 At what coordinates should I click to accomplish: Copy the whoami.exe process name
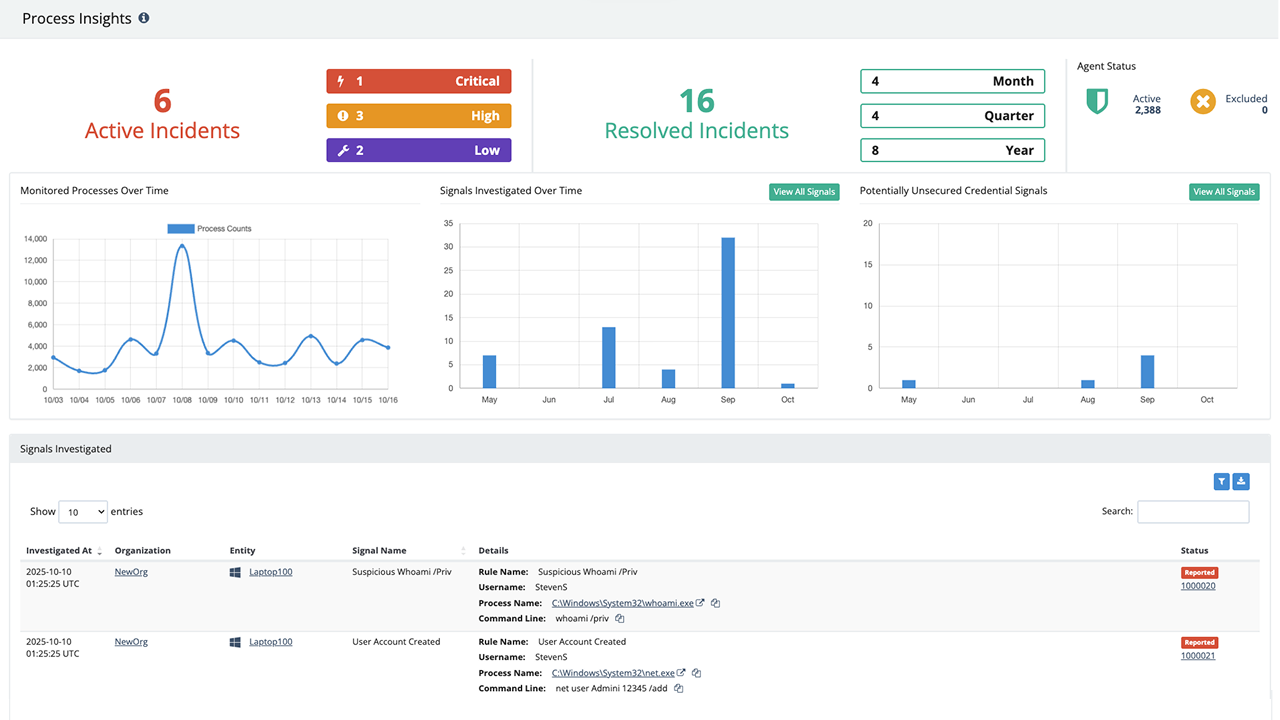[x=716, y=603]
